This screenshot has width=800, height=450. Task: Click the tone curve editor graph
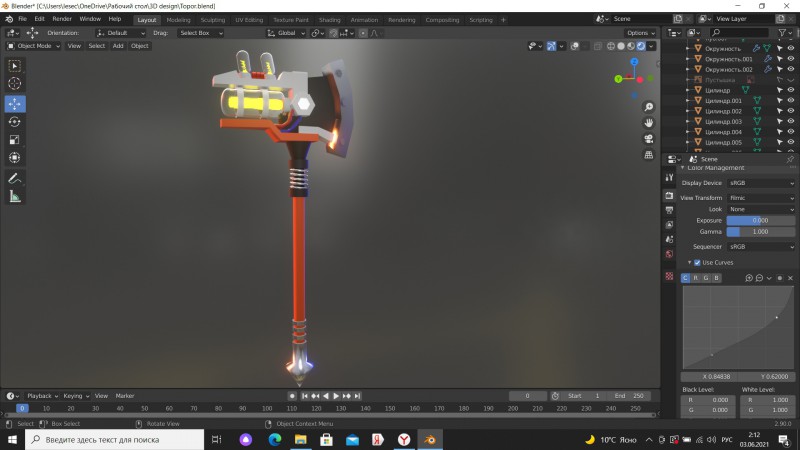pyautogui.click(x=738, y=328)
